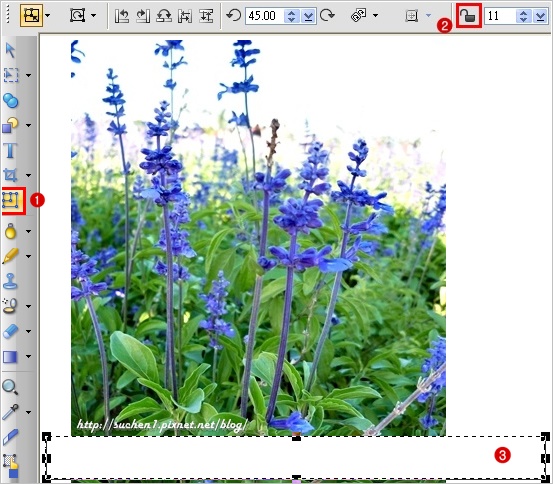This screenshot has height=484, width=553.
Task: Expand the rotate-using-line tool dropdown arrow
Action: (375, 16)
